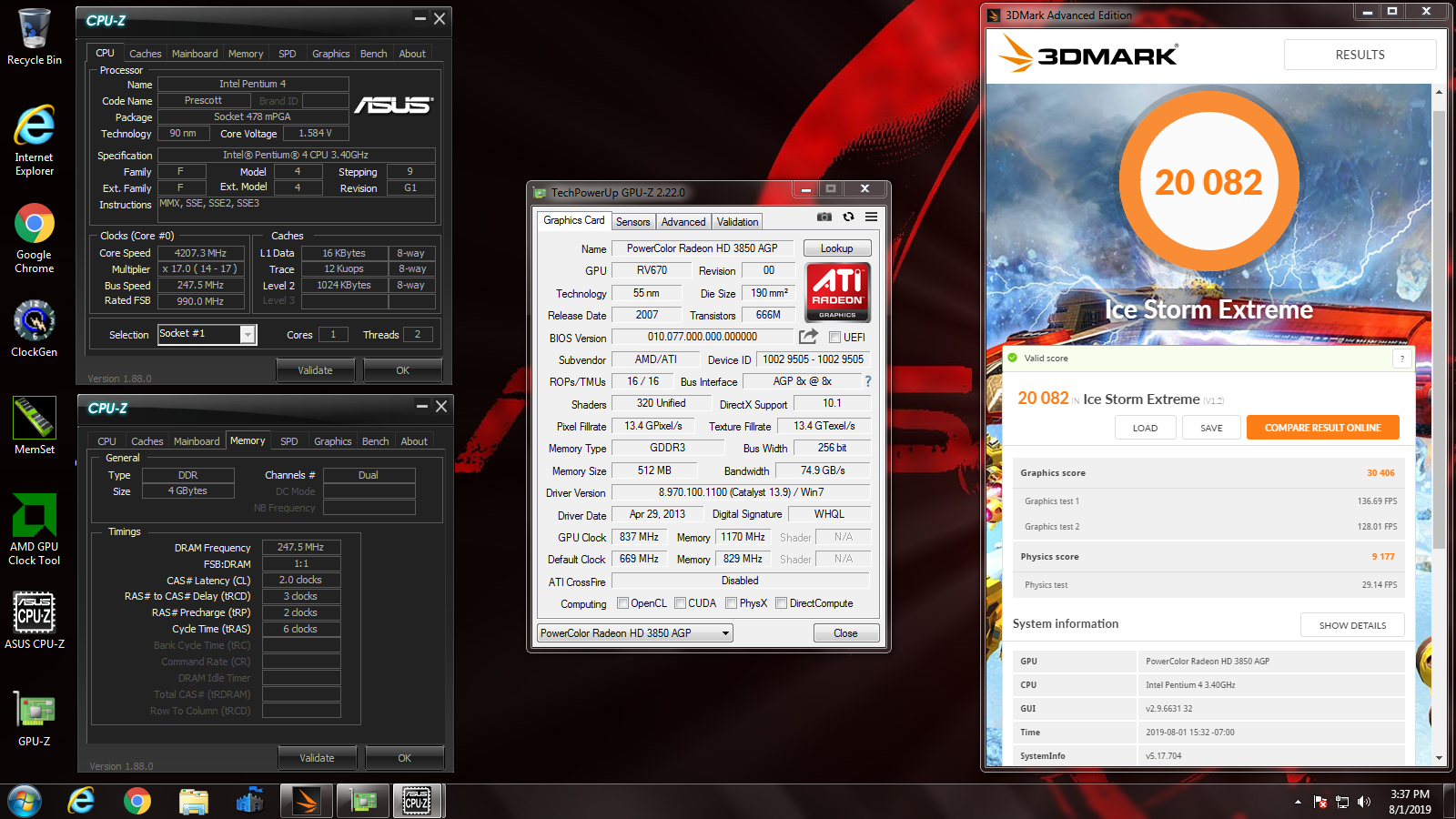Open AMD GPU Clock Tool shortcut
Image resolution: width=1456 pixels, height=819 pixels.
coord(35,529)
